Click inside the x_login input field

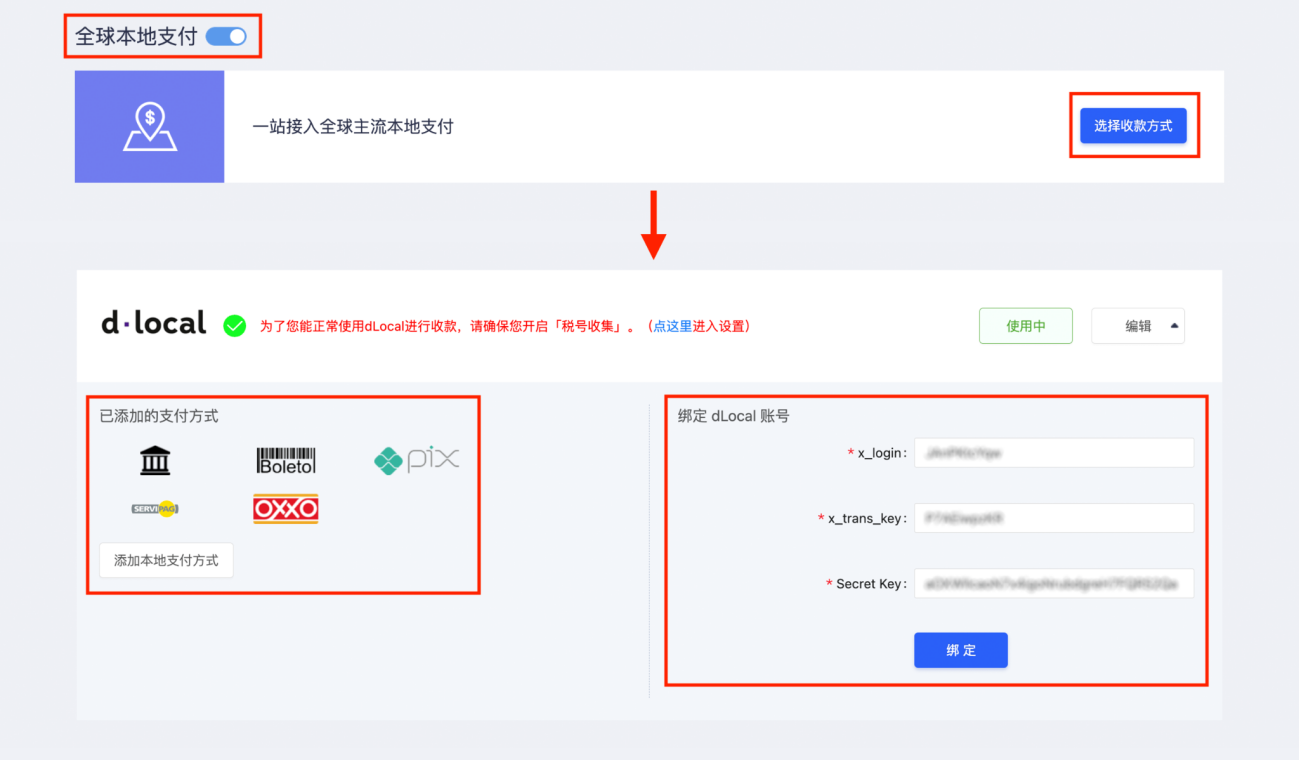[1053, 452]
